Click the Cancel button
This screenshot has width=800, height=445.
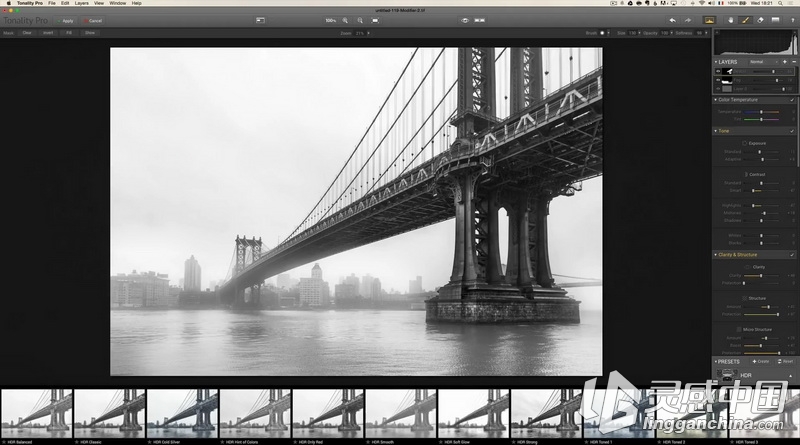pyautogui.click(x=93, y=21)
